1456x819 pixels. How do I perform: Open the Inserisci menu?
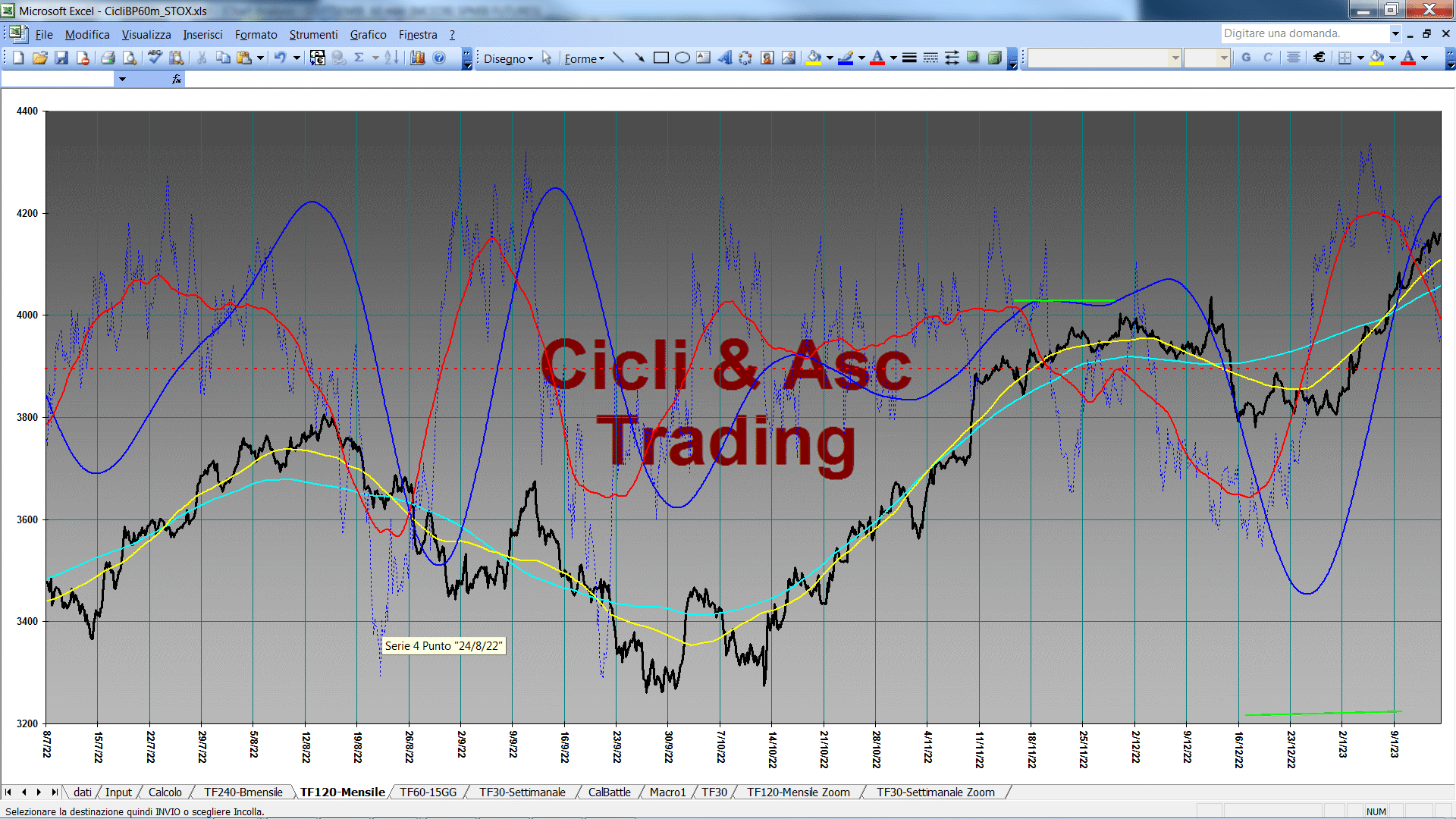point(202,34)
